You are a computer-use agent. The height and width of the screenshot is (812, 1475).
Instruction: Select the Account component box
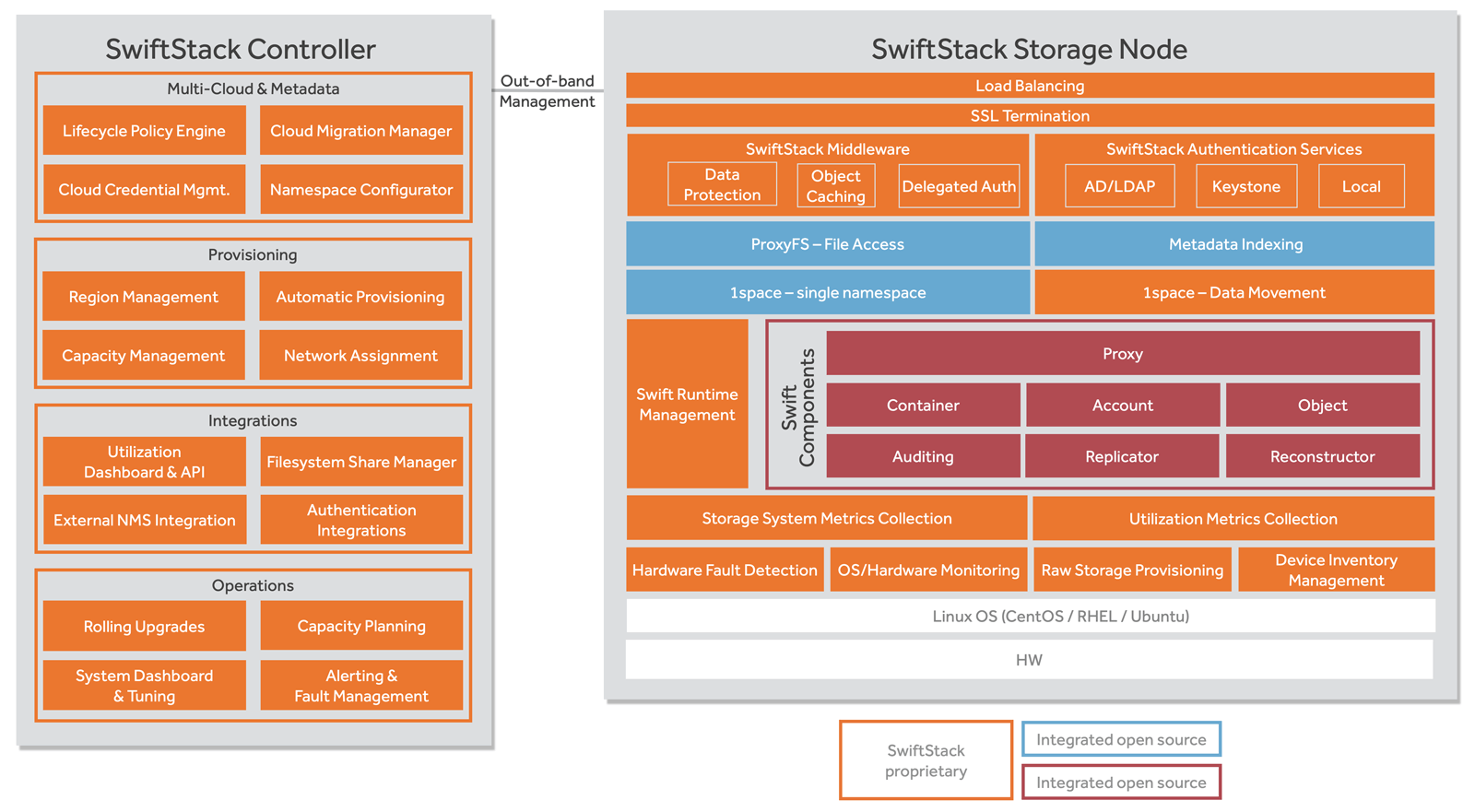click(1123, 405)
